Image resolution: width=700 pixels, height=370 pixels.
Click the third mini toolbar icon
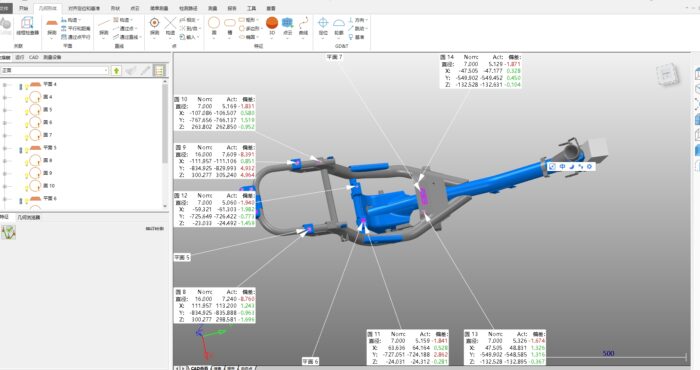point(571,166)
